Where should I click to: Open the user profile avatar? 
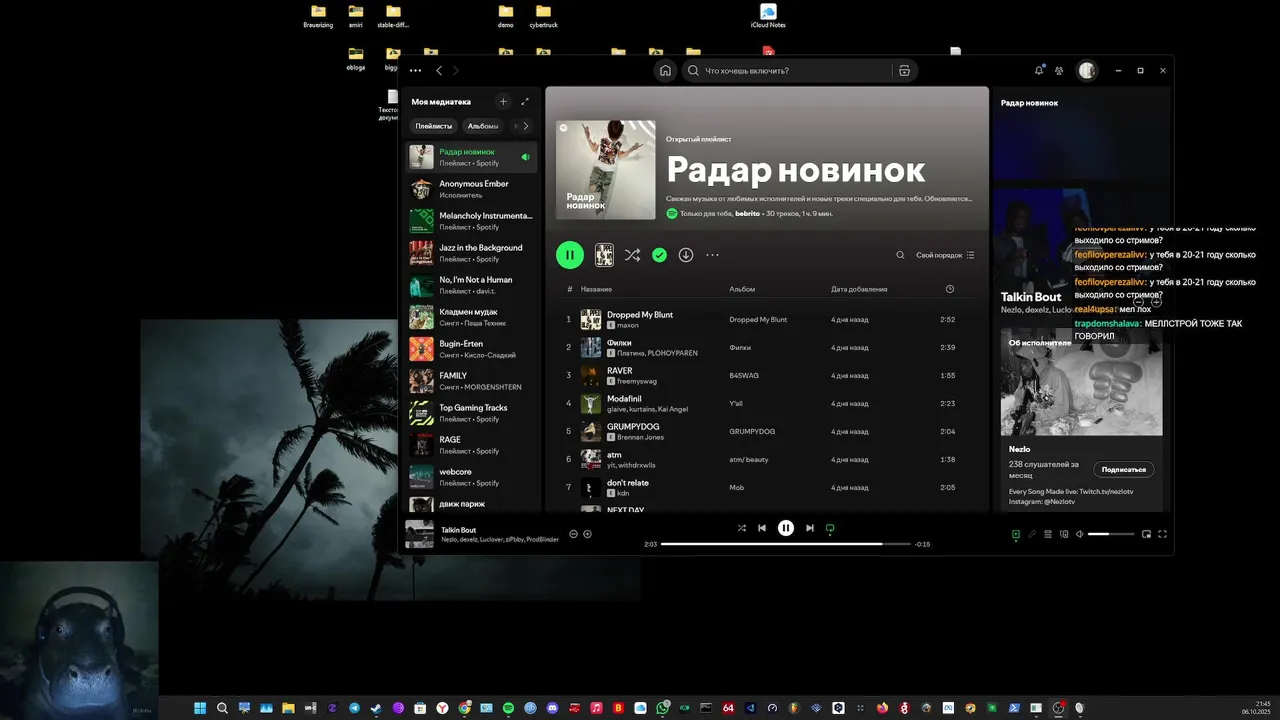click(x=1087, y=71)
